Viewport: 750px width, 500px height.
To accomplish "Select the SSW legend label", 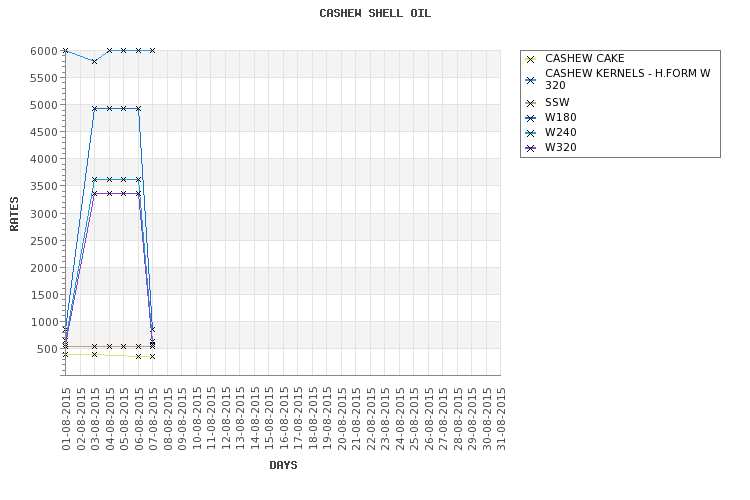I will [x=557, y=102].
